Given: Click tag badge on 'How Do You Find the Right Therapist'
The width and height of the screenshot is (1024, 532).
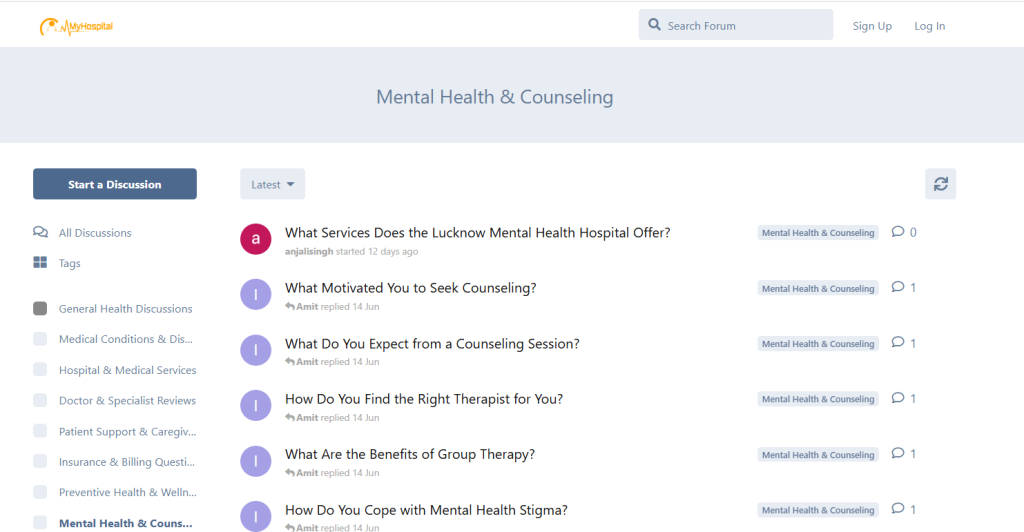Looking at the screenshot, I should click(818, 399).
